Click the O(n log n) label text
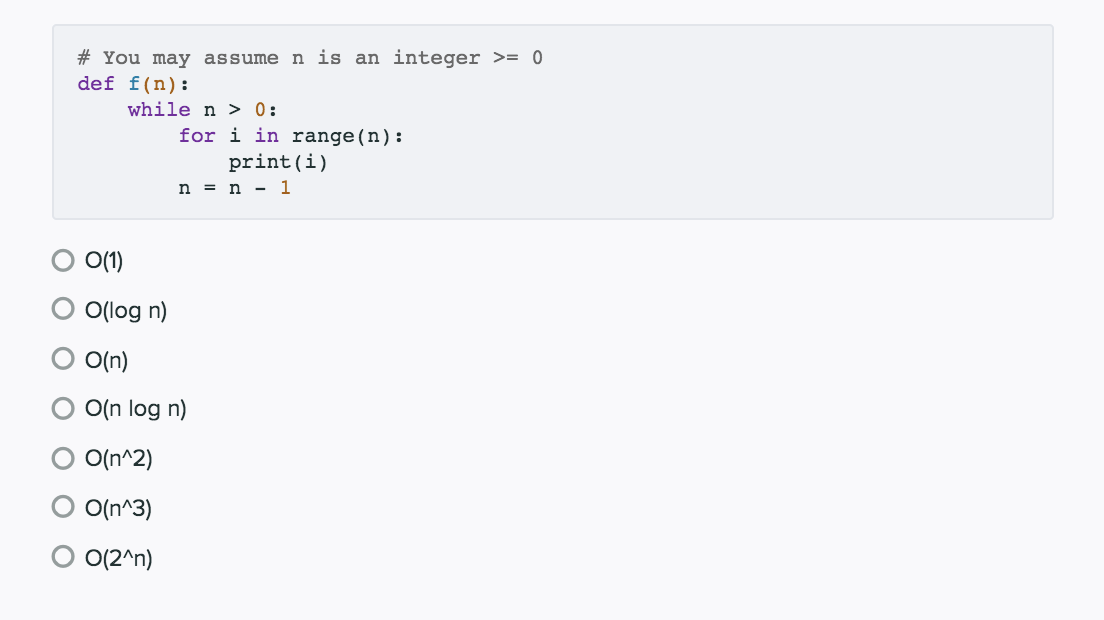This screenshot has width=1104, height=620. [x=134, y=408]
